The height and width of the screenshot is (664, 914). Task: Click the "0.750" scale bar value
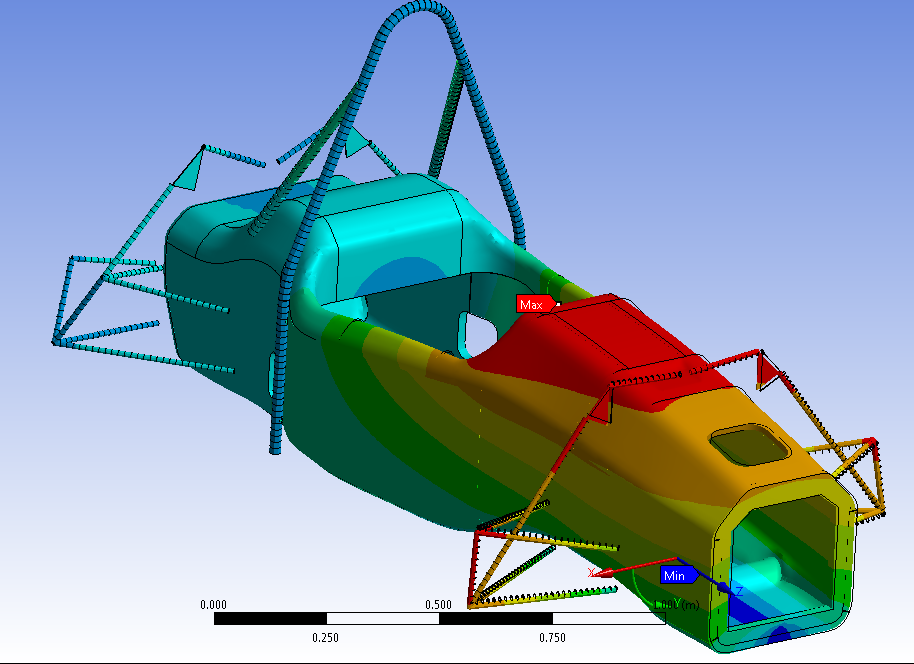click(x=552, y=638)
